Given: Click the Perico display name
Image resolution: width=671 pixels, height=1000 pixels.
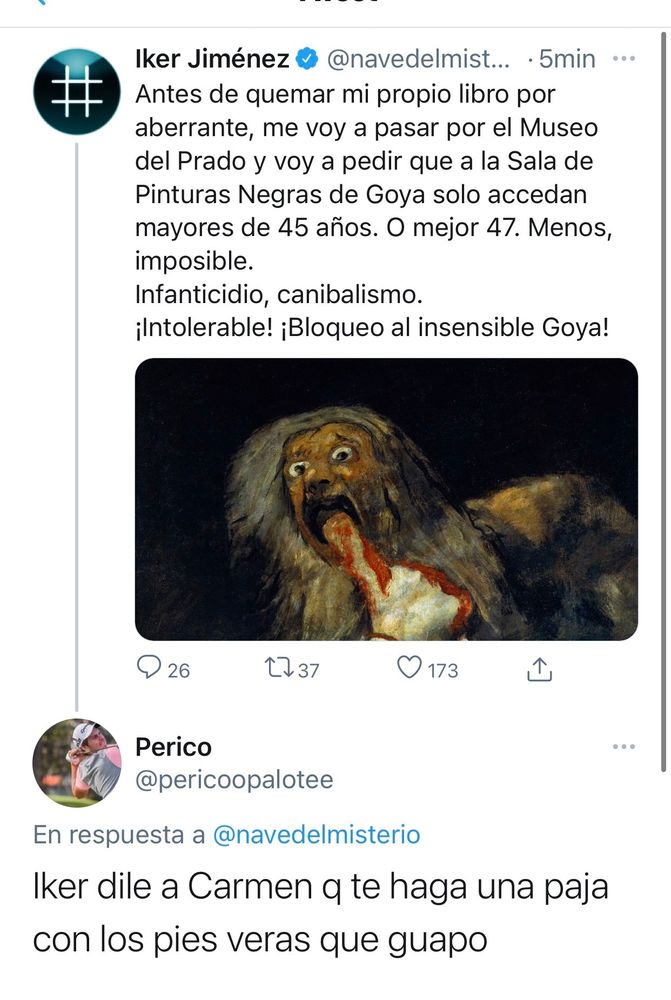Looking at the screenshot, I should 173,747.
